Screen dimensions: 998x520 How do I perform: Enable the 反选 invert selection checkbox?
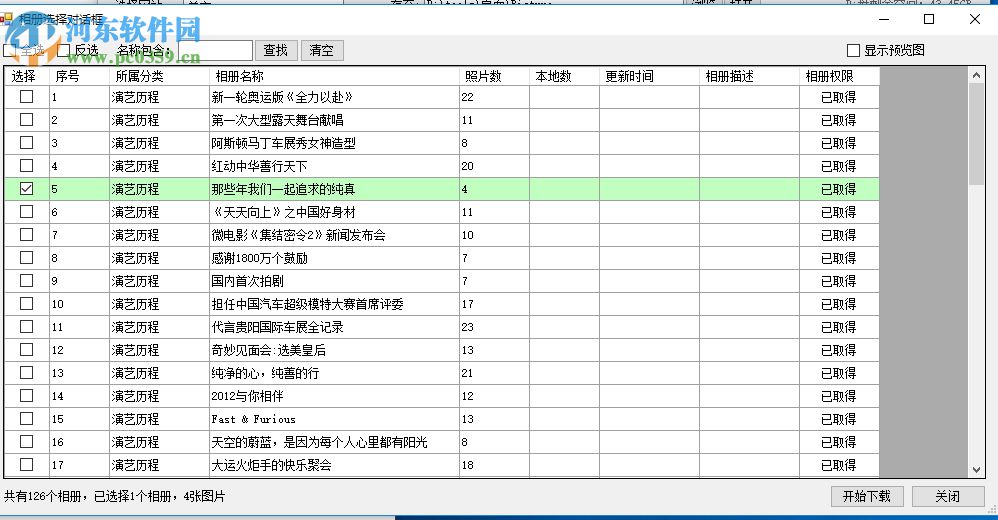pos(64,50)
